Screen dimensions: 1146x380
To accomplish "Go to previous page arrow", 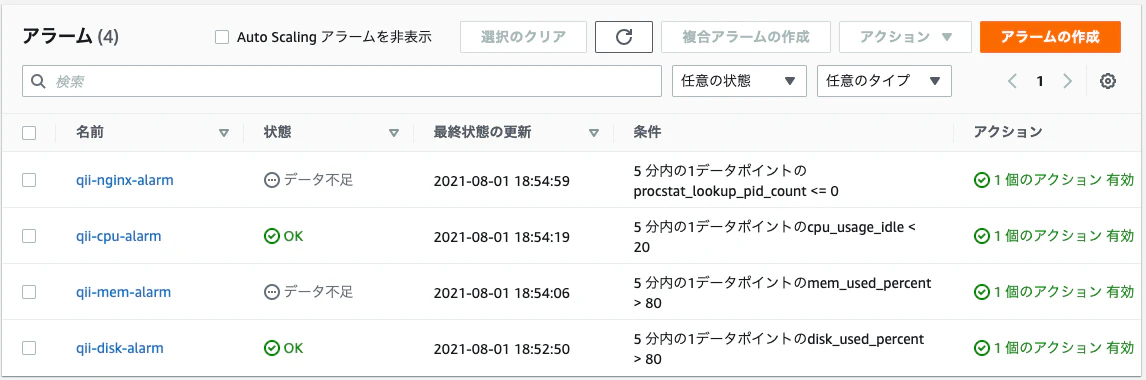I will click(1012, 81).
